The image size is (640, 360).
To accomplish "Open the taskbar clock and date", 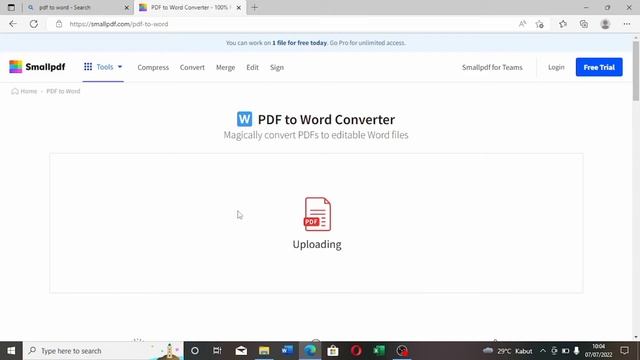I will pos(598,351).
